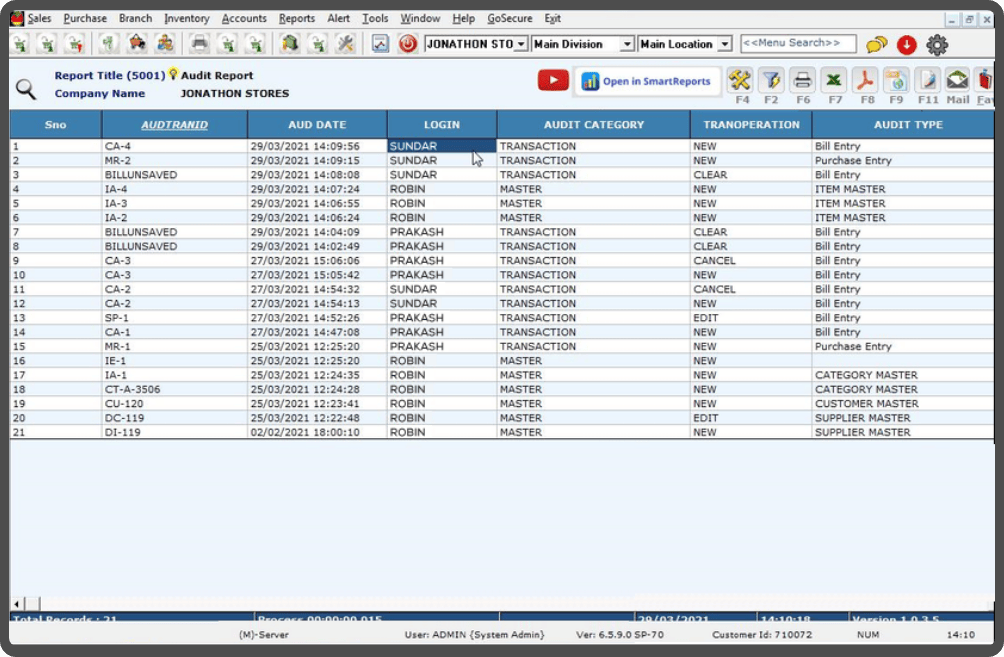Image resolution: width=1004 pixels, height=657 pixels.
Task: Print the audit report with the F6 icon
Action: click(x=800, y=79)
